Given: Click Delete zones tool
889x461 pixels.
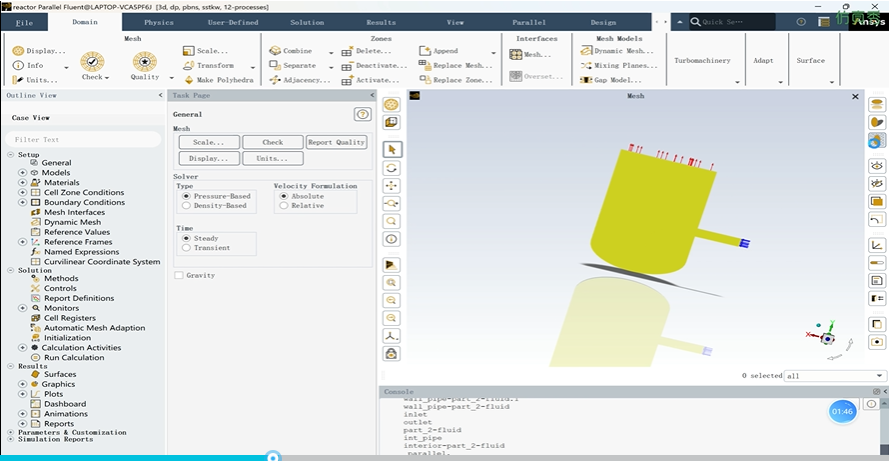Looking at the screenshot, I should (366, 50).
